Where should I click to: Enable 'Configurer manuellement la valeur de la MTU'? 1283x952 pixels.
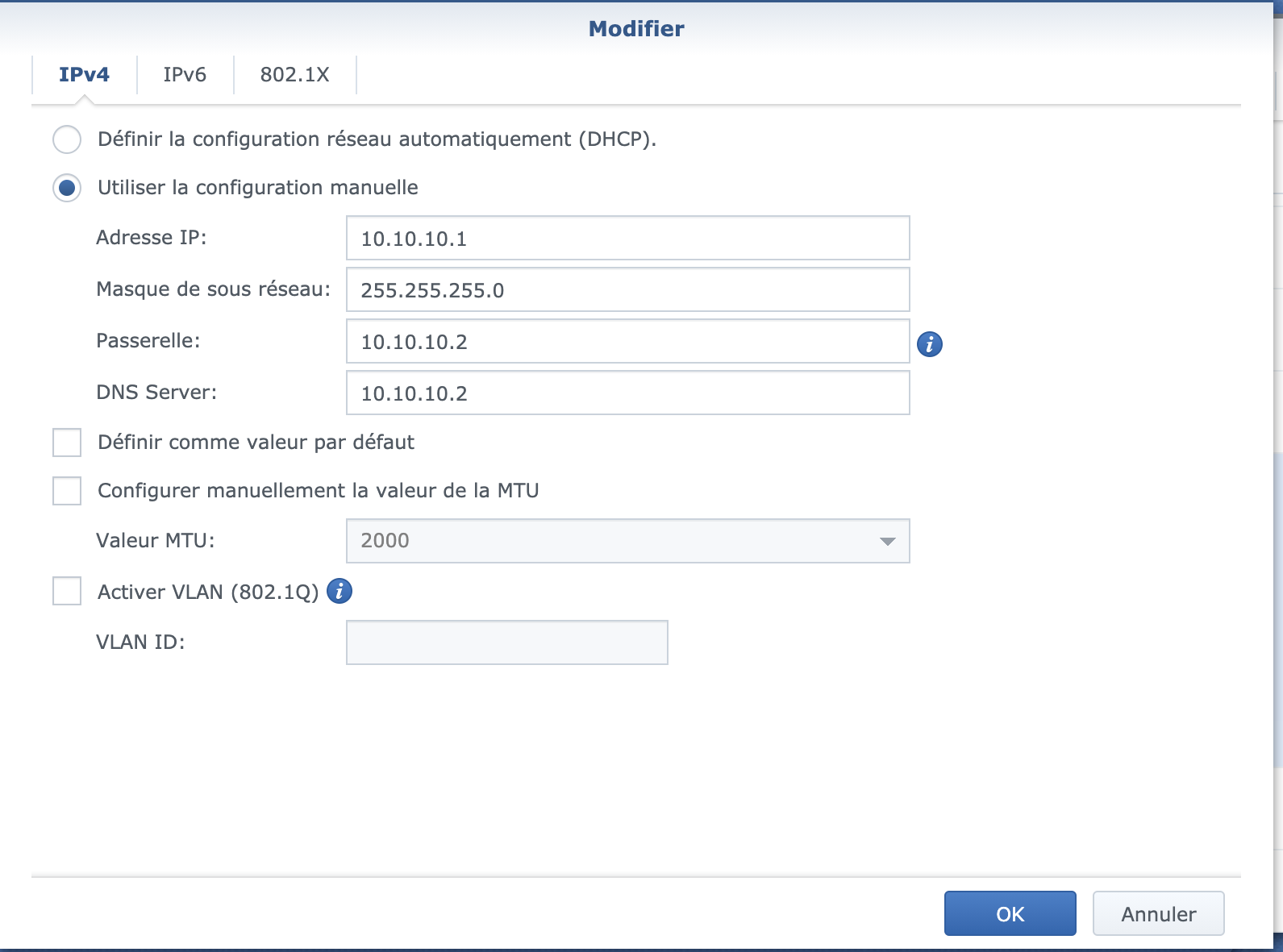coord(67,491)
